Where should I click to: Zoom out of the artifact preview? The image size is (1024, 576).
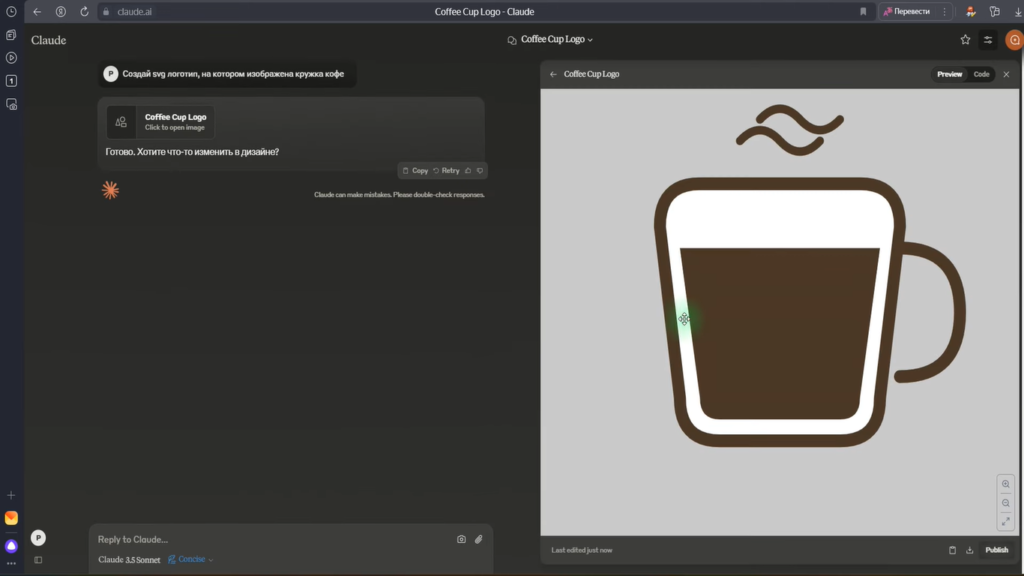tap(1006, 503)
